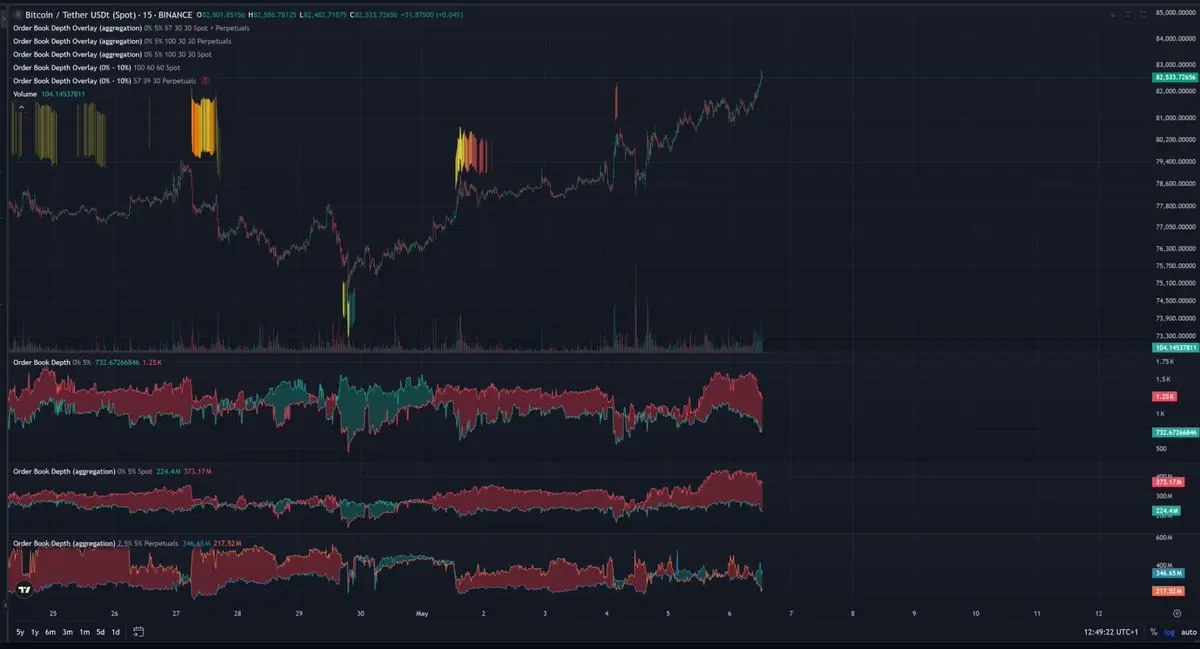Select the 1d time range
The image size is (1200, 649).
pos(116,632)
